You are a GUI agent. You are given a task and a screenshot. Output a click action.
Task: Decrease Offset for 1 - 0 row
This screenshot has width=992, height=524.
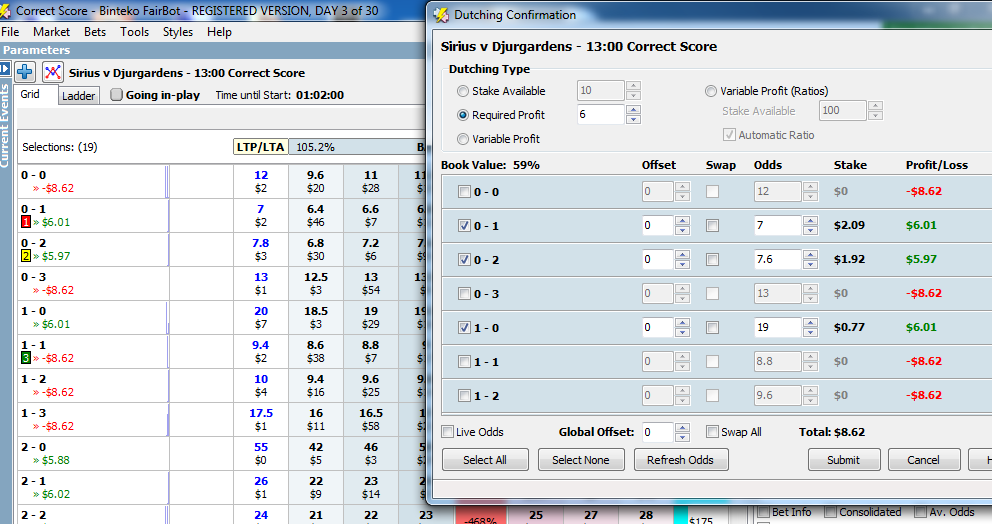pyautogui.click(x=682, y=332)
